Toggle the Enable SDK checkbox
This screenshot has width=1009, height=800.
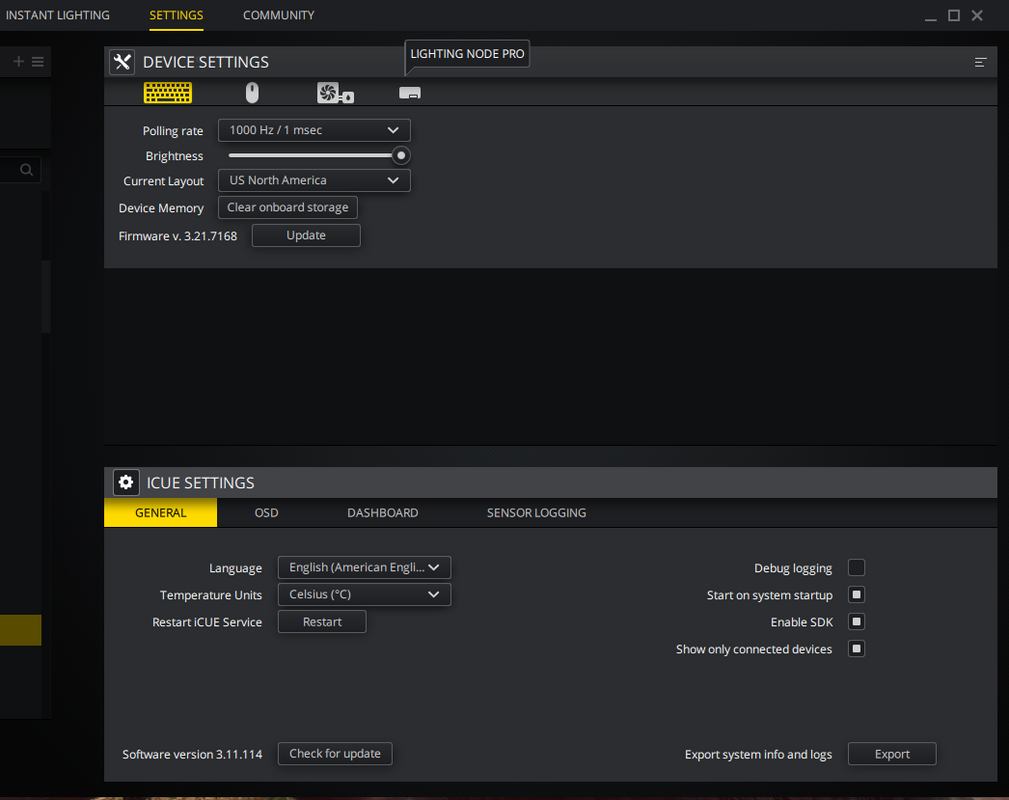click(x=856, y=622)
